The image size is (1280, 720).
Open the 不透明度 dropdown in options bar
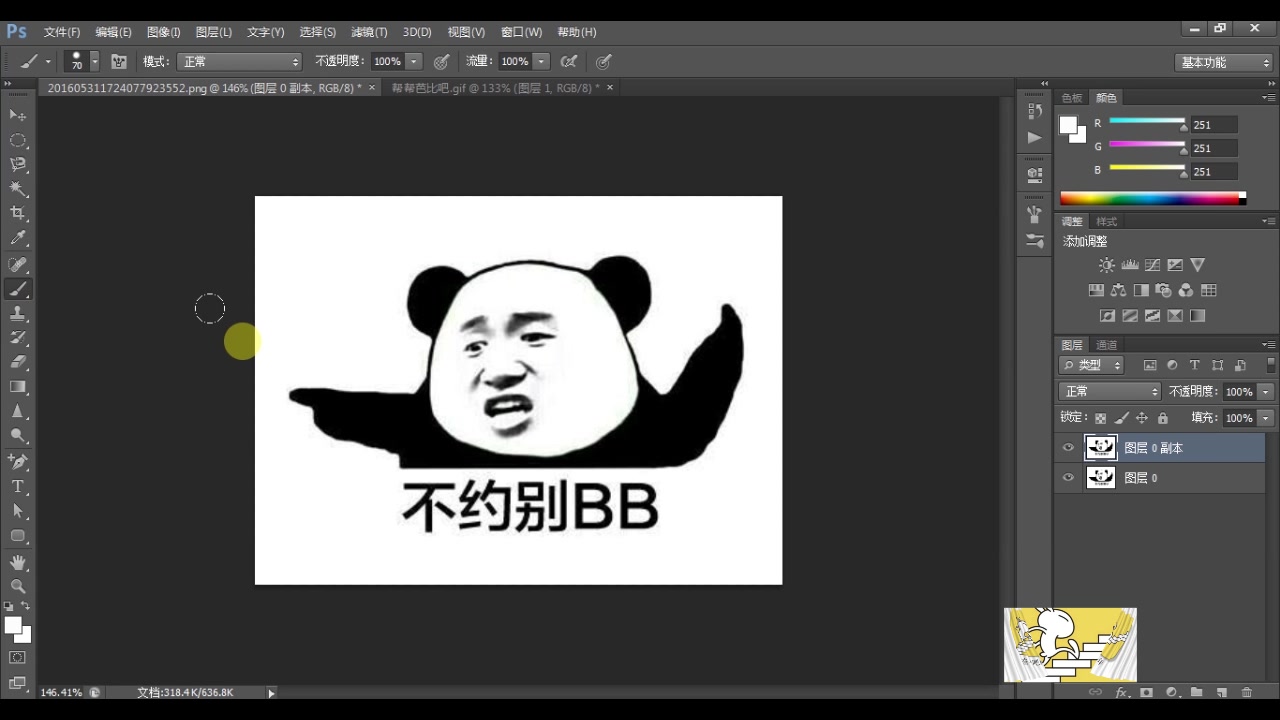[414, 61]
